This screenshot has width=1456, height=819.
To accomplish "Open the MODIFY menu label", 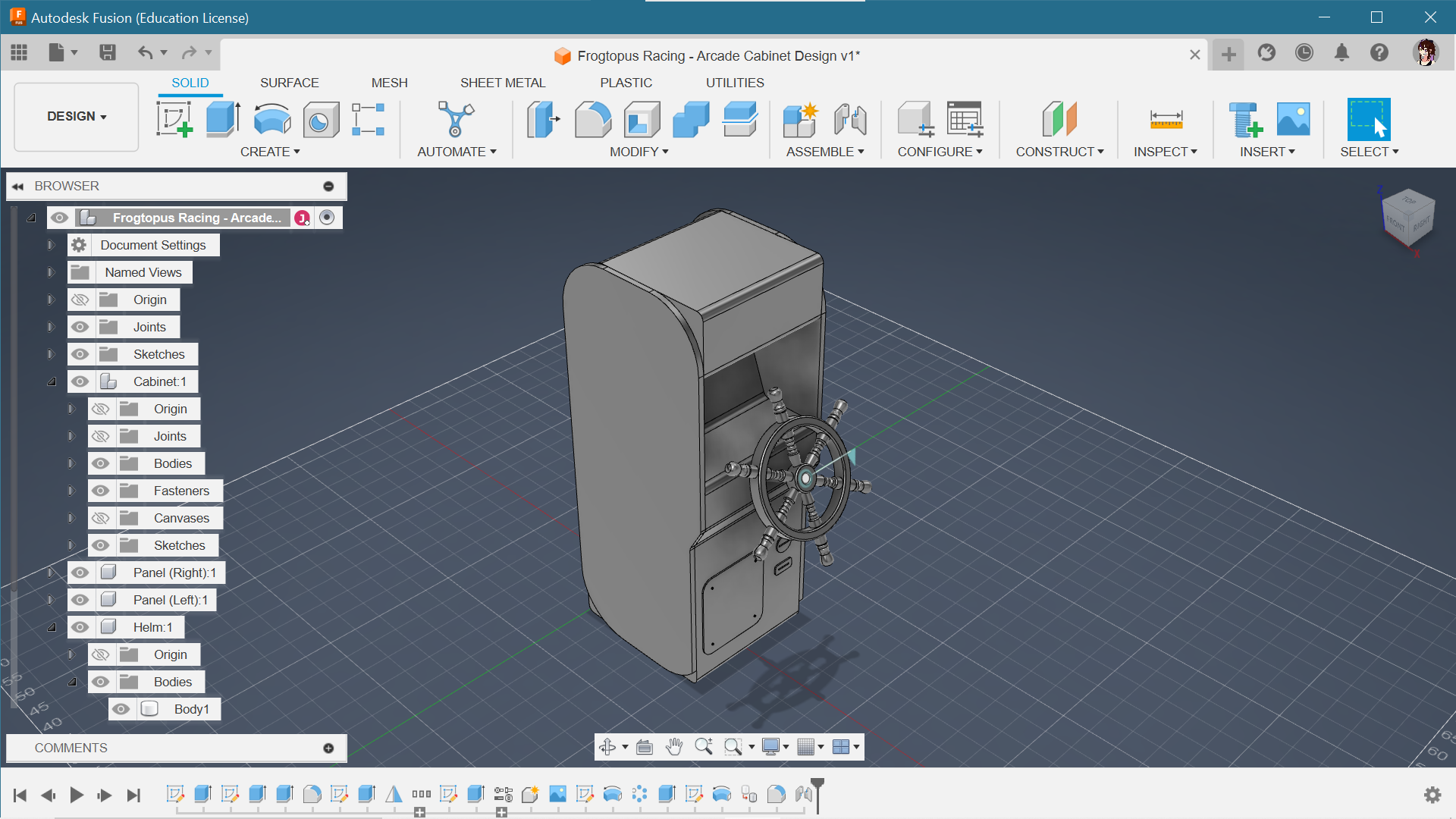I will point(639,152).
